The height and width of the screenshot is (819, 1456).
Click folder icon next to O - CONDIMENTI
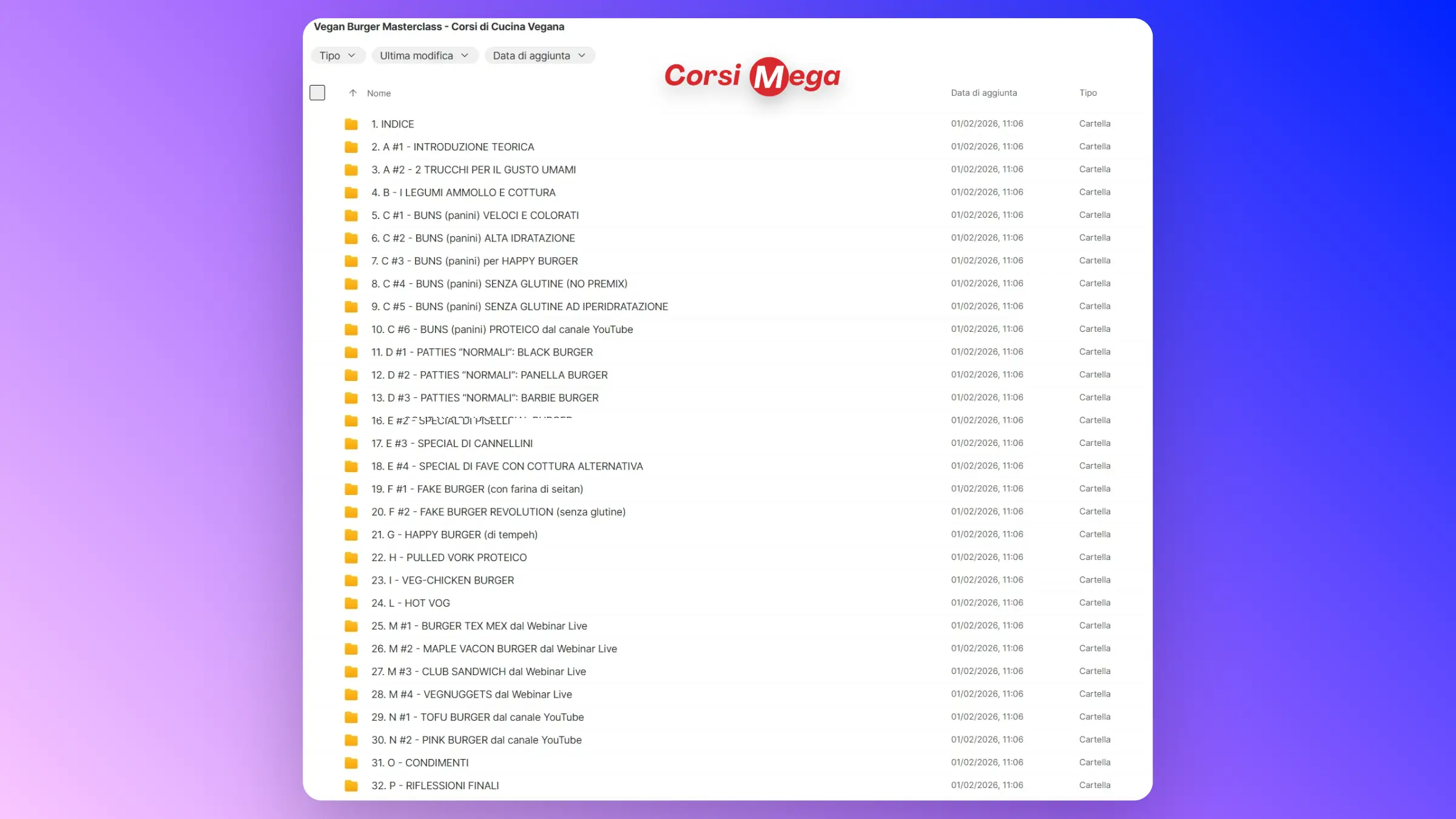(x=351, y=763)
